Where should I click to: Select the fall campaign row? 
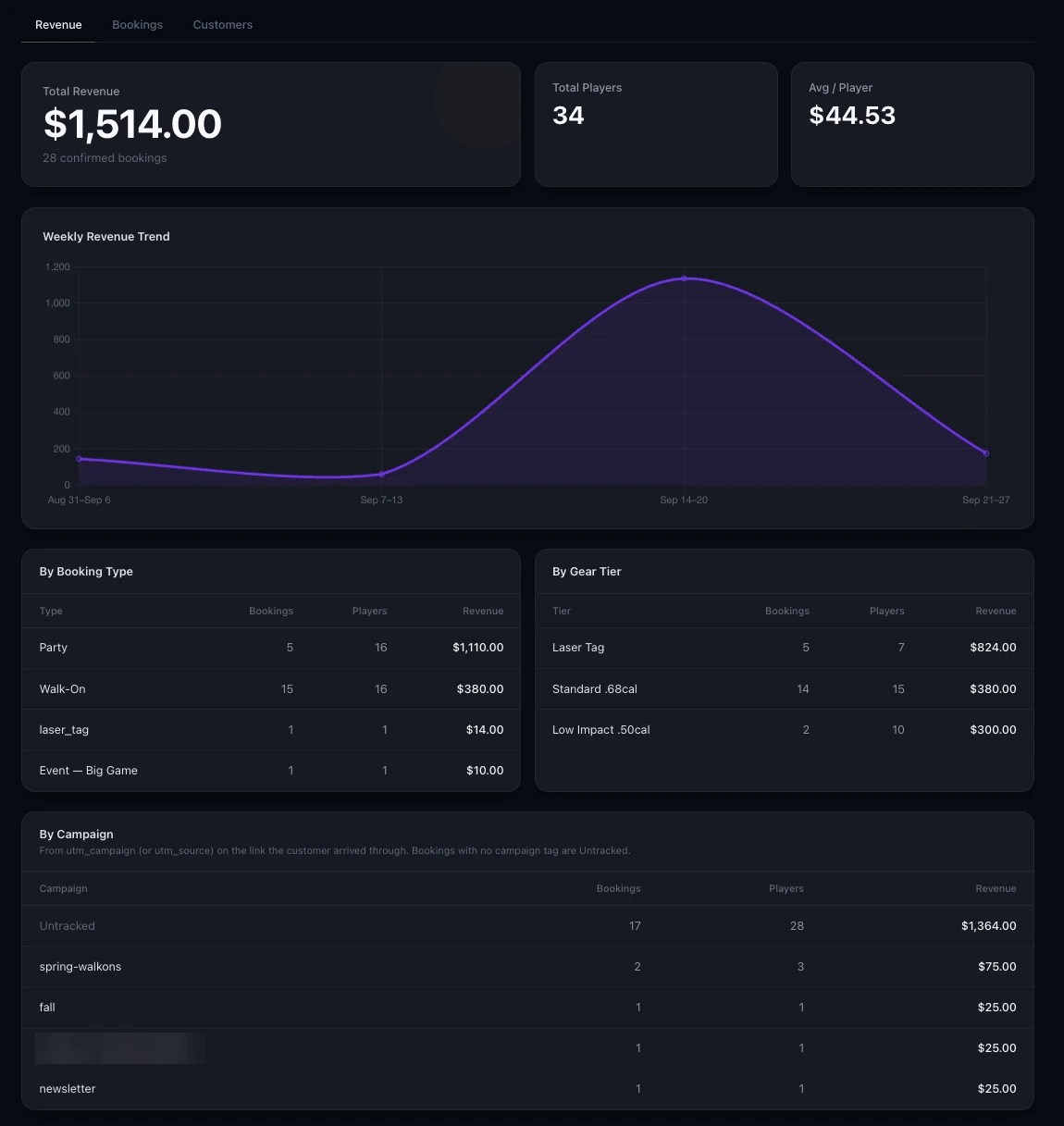click(527, 1008)
